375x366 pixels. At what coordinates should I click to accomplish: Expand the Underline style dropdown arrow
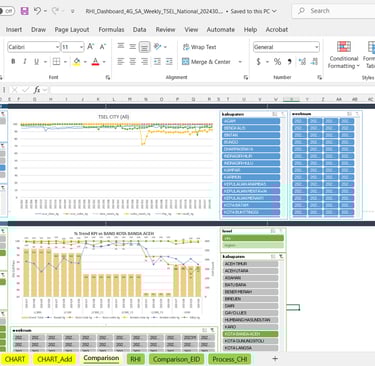45,62
